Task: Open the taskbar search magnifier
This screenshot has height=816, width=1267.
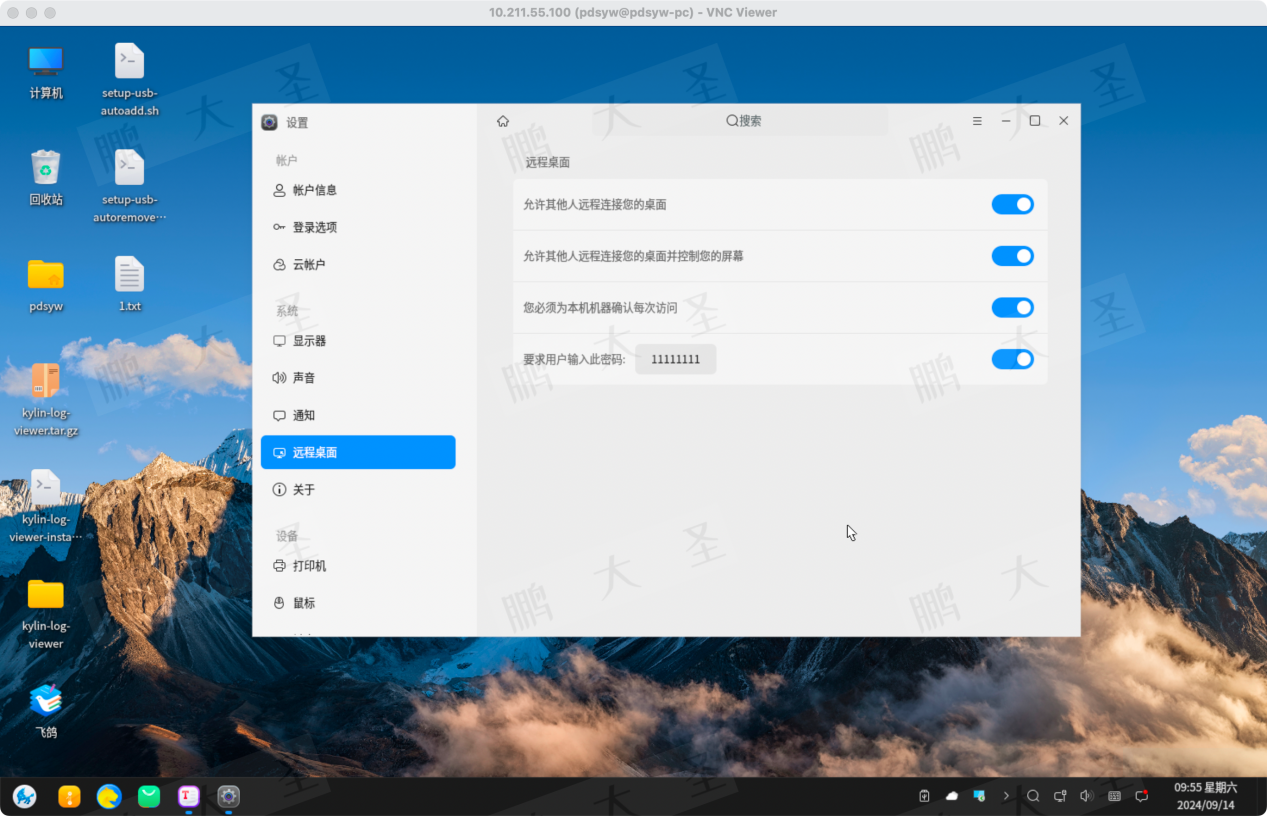Action: tap(1033, 796)
